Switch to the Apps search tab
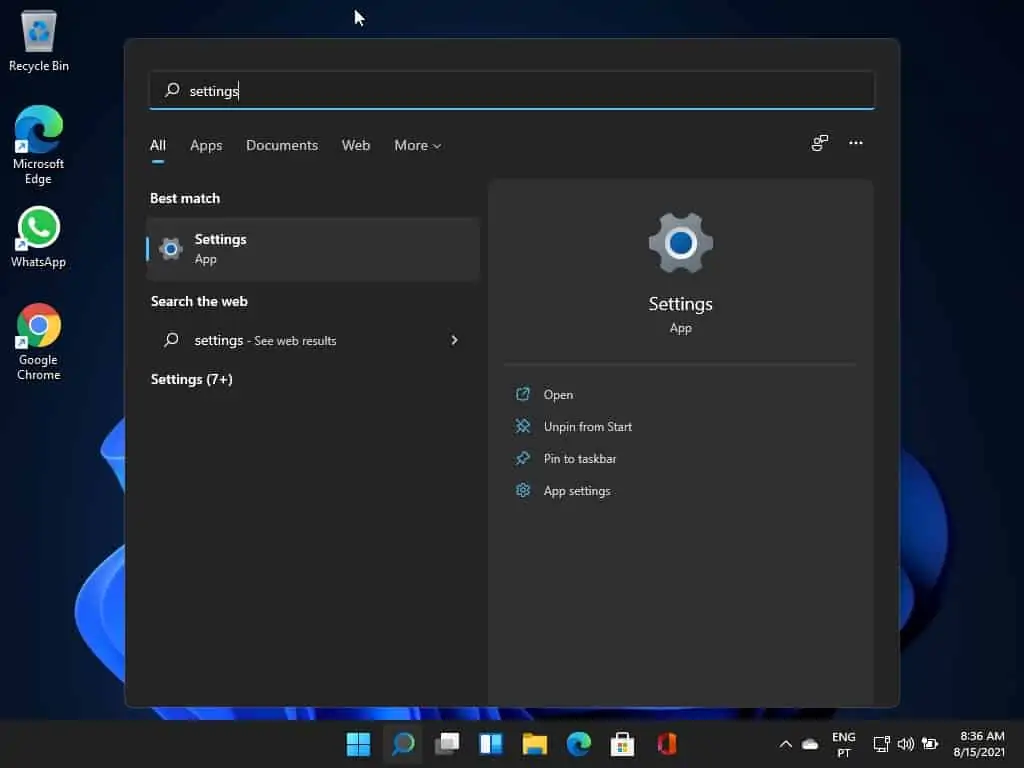 (206, 145)
